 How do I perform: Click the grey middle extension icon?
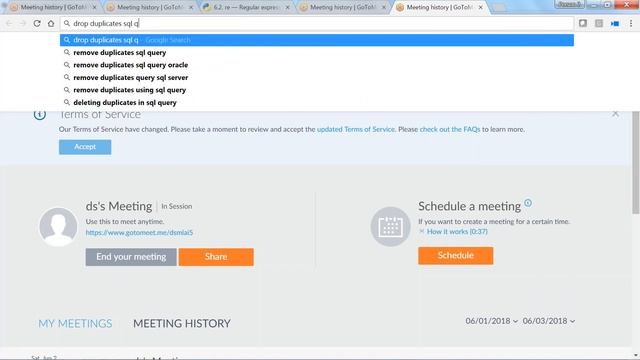[599, 24]
